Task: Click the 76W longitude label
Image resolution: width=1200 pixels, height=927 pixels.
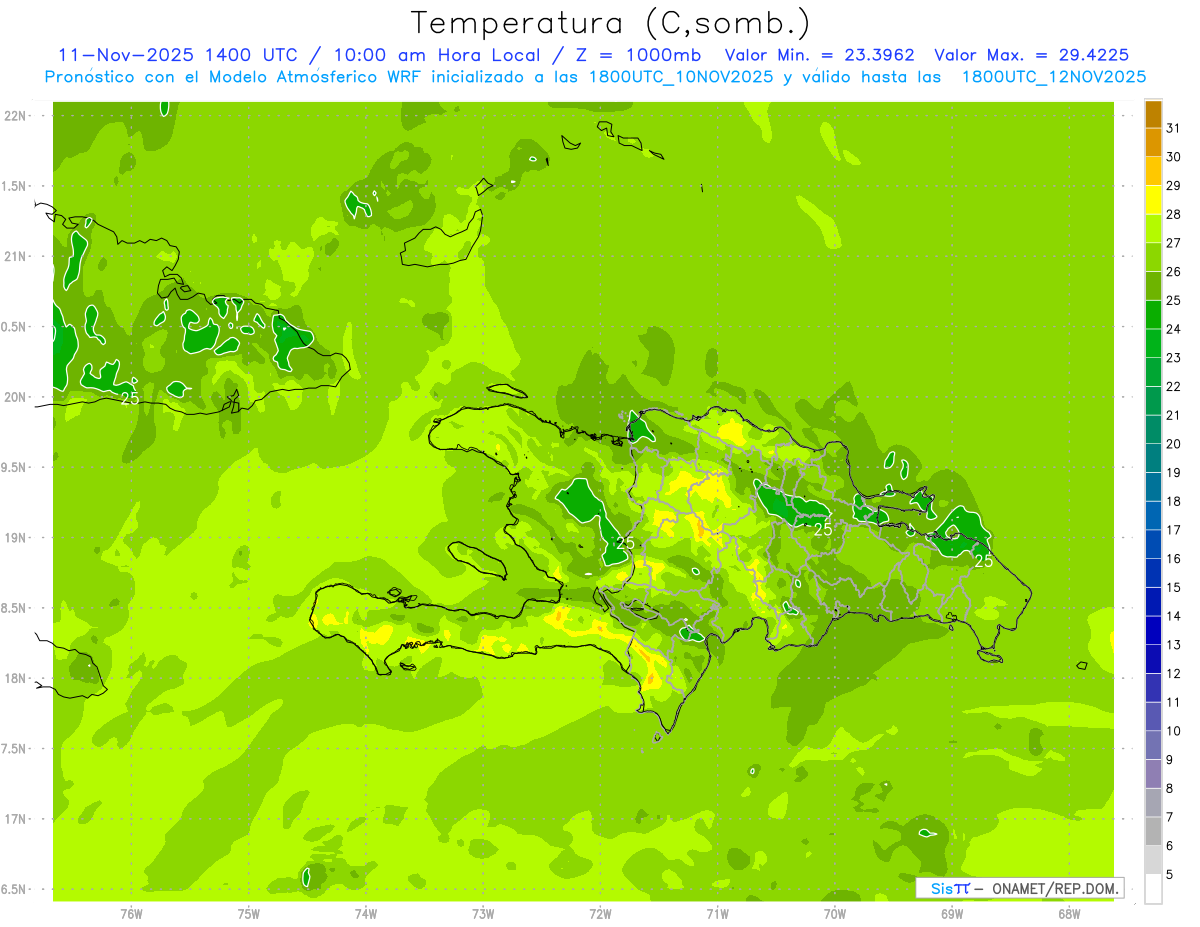Action: [x=131, y=913]
